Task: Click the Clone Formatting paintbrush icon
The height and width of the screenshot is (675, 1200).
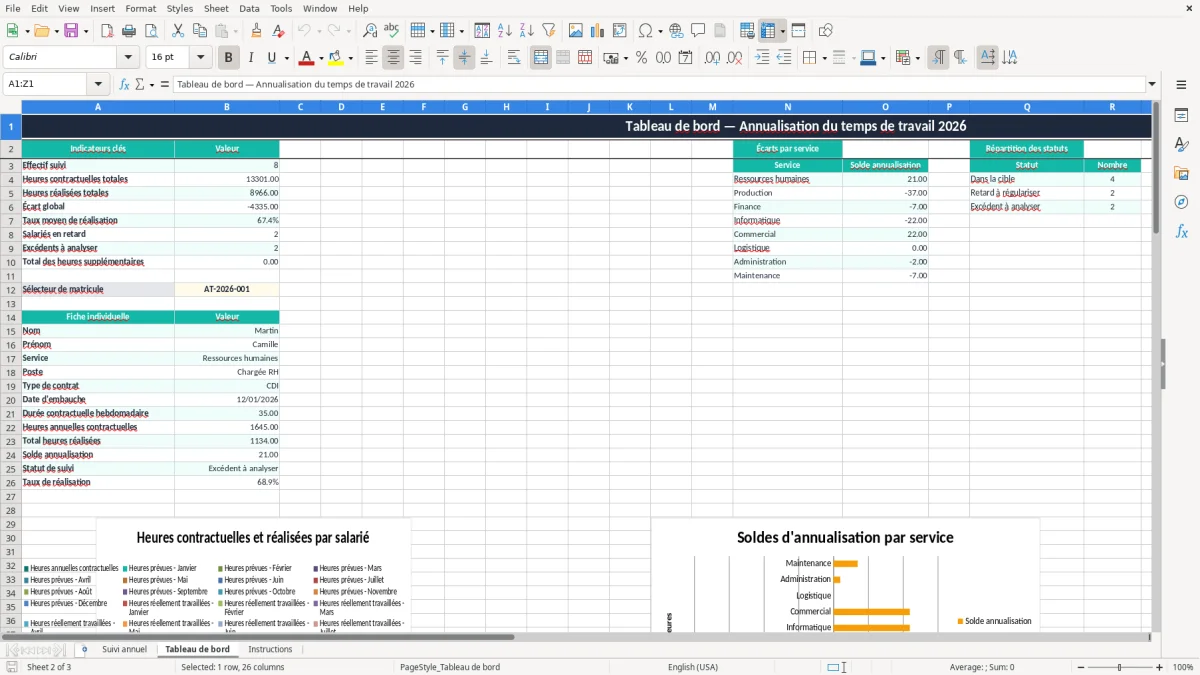Action: [257, 31]
